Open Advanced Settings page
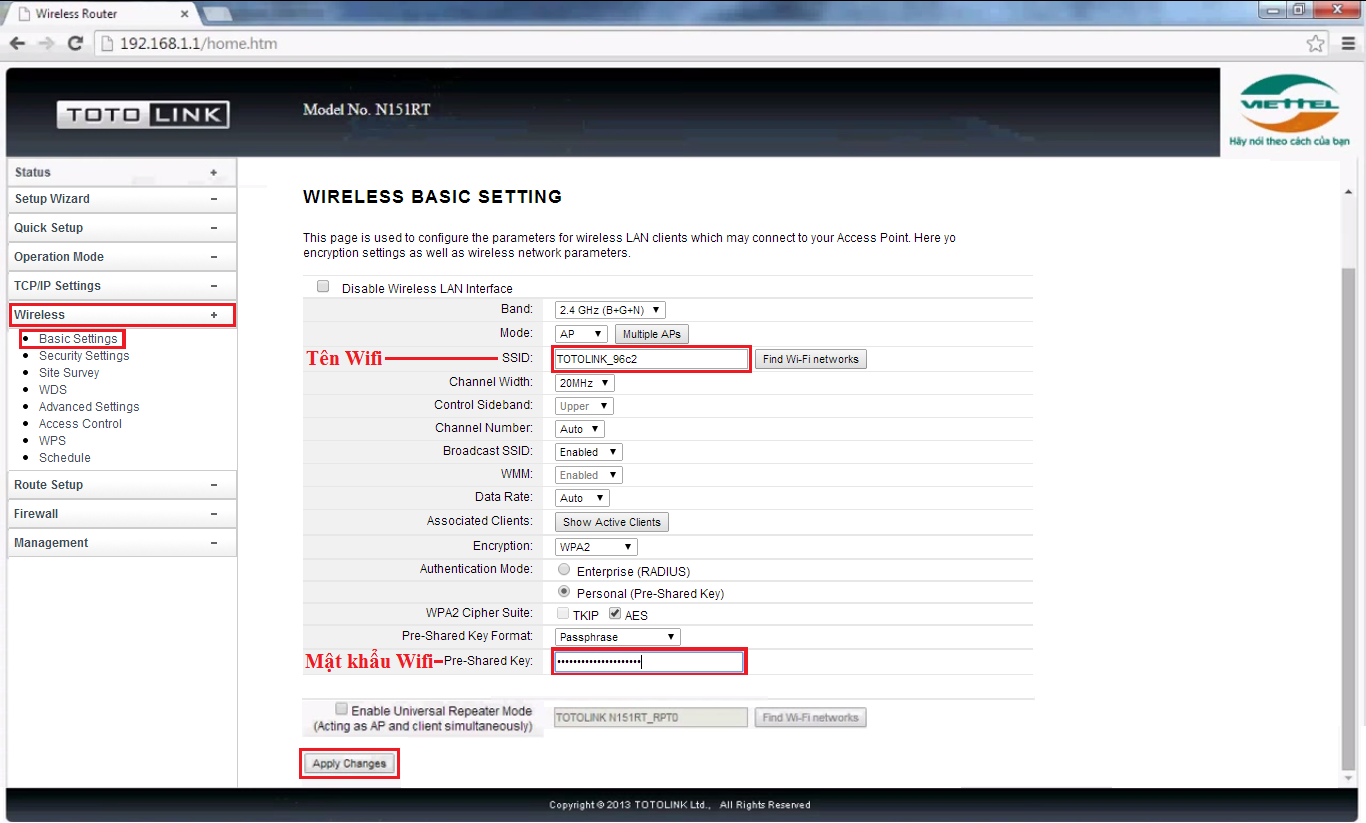Image resolution: width=1366 pixels, height=823 pixels. (x=89, y=407)
